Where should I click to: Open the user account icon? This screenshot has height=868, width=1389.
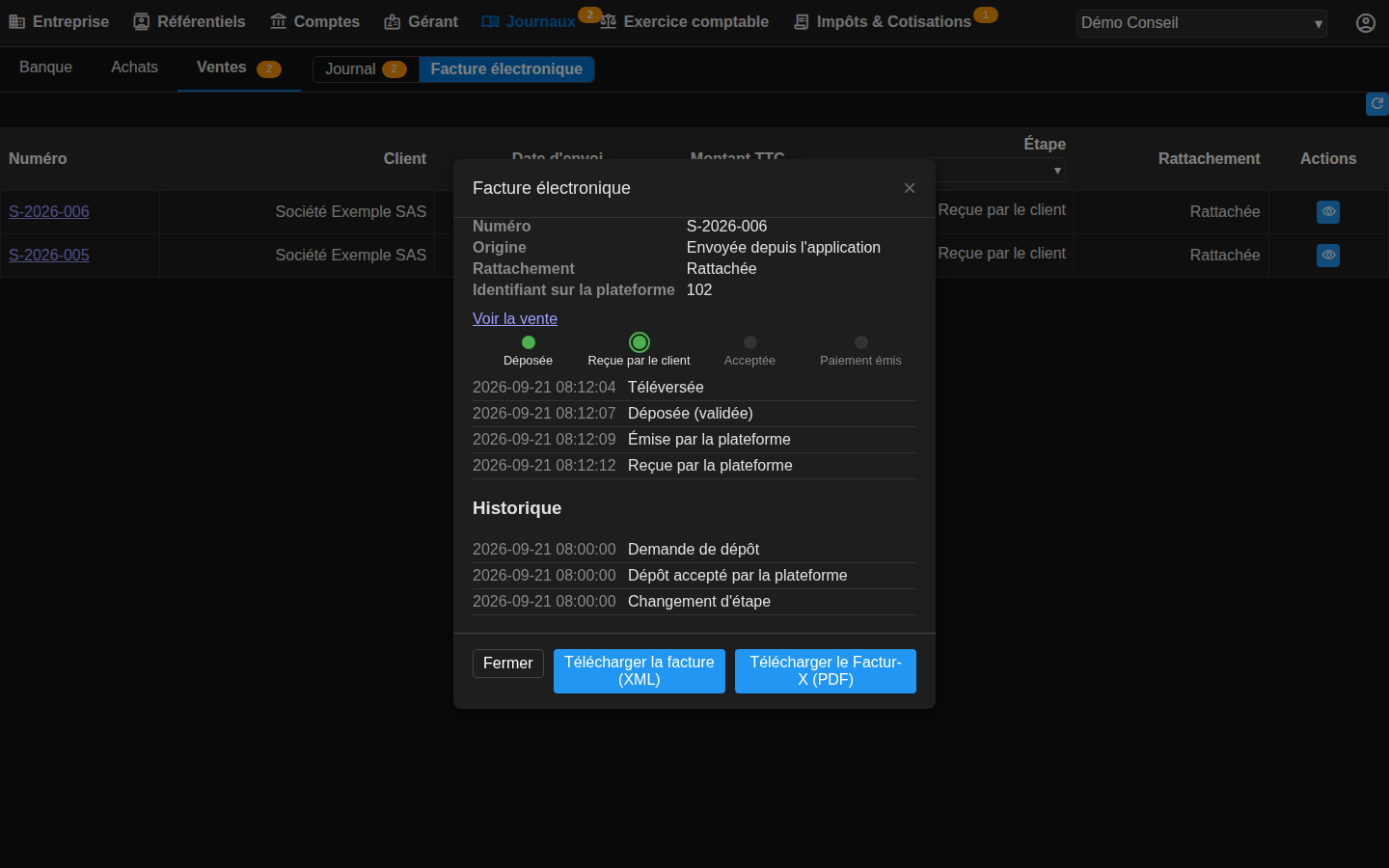[1366, 23]
